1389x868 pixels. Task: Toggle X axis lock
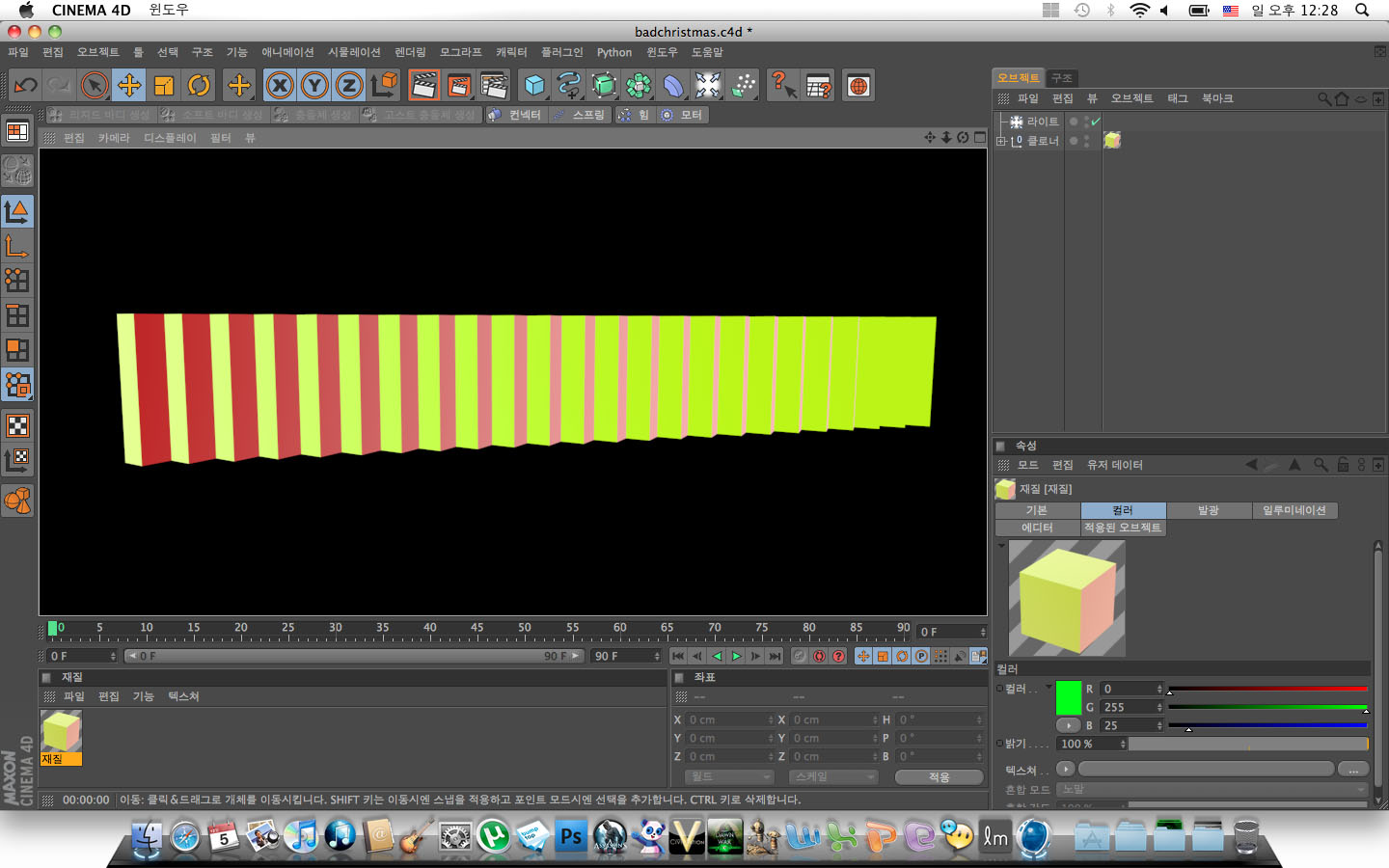280,86
